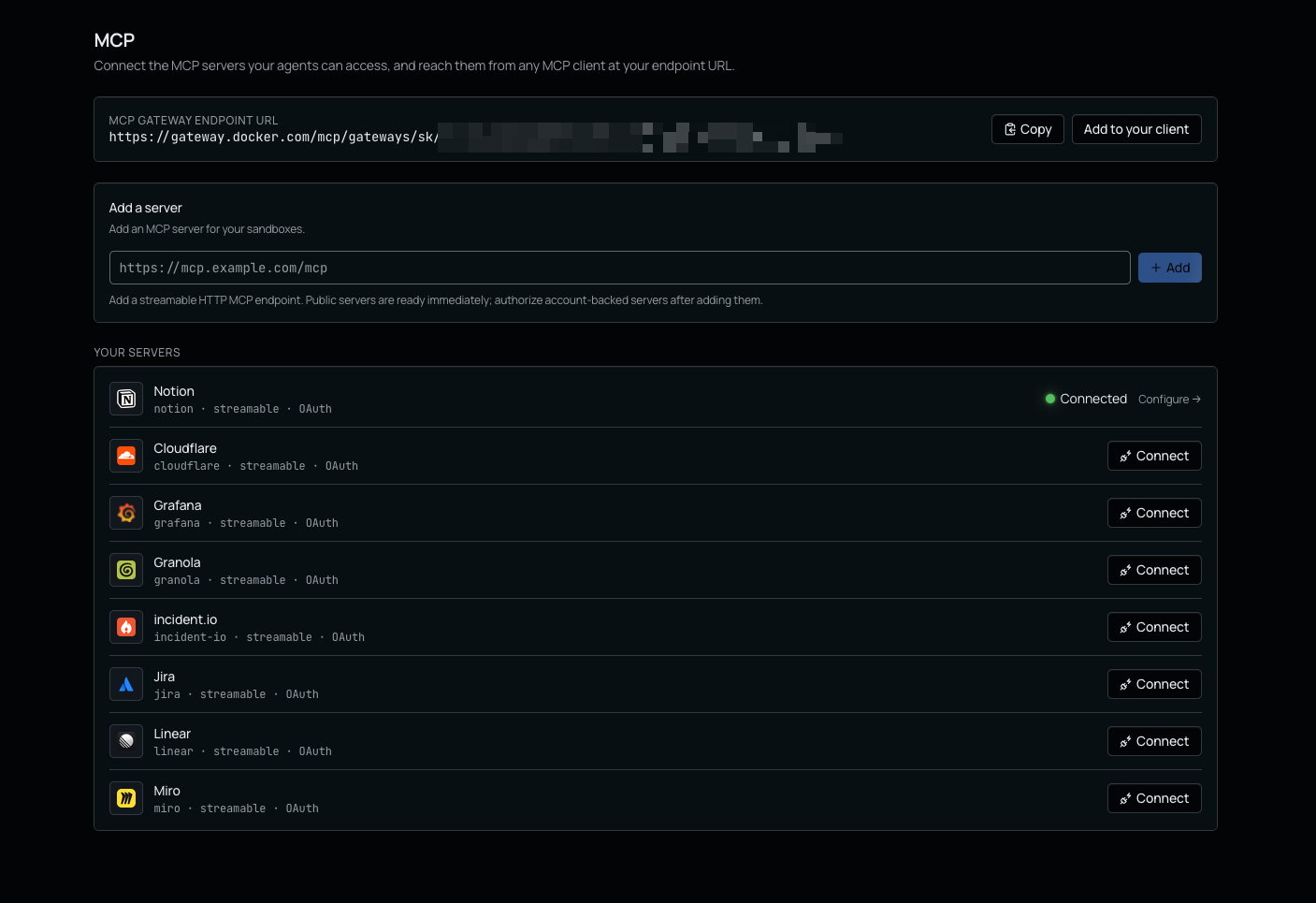Connect the incident.io server
1316x903 pixels.
tap(1154, 627)
